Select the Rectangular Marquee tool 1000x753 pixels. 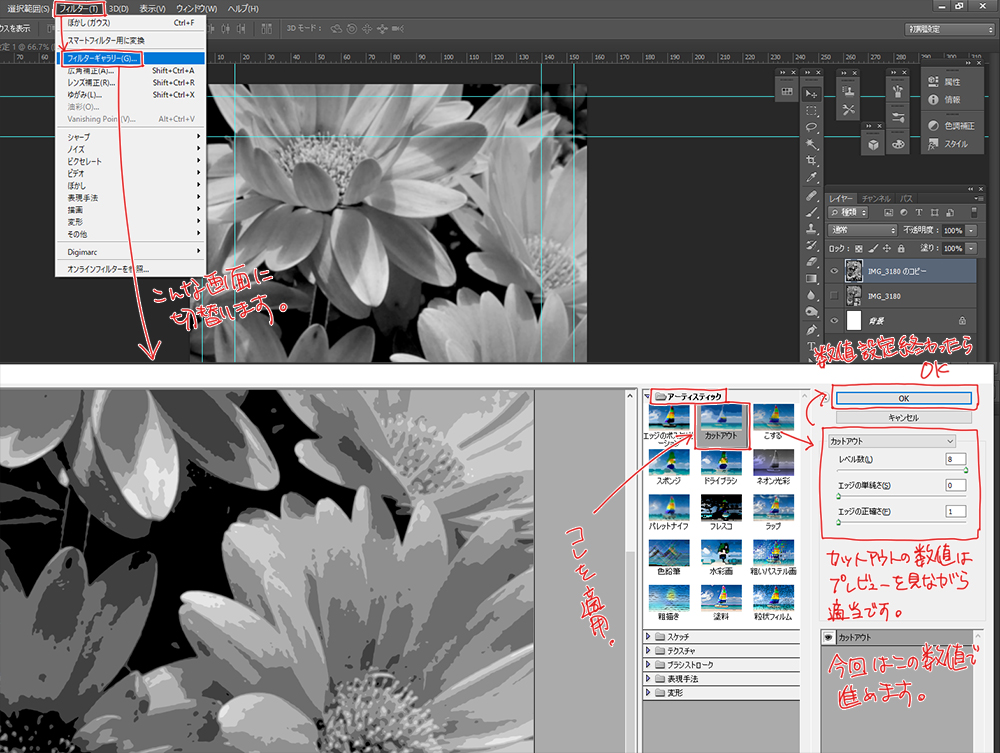811,110
